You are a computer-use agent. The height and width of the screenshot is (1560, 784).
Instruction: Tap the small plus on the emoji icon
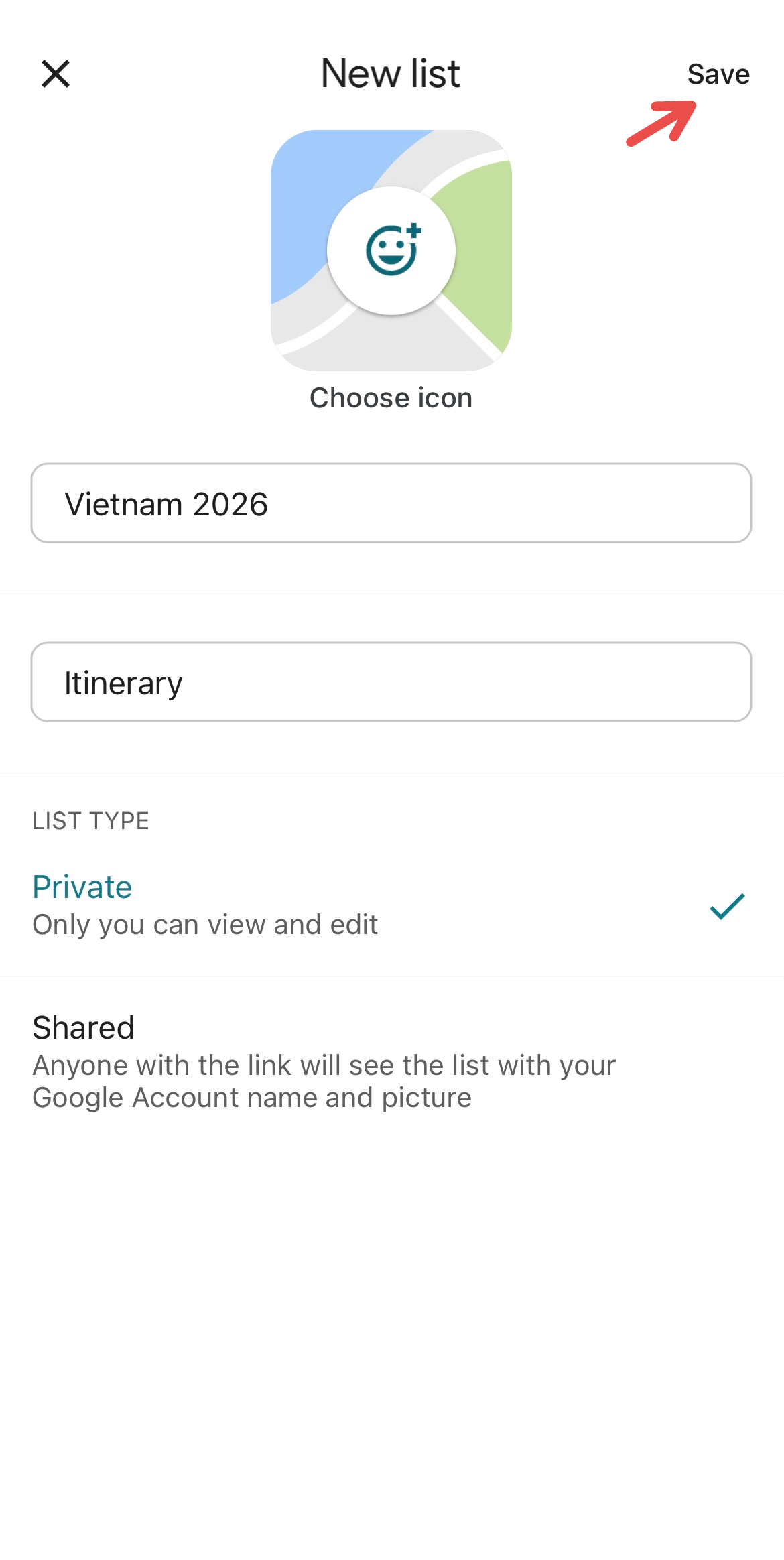point(414,231)
